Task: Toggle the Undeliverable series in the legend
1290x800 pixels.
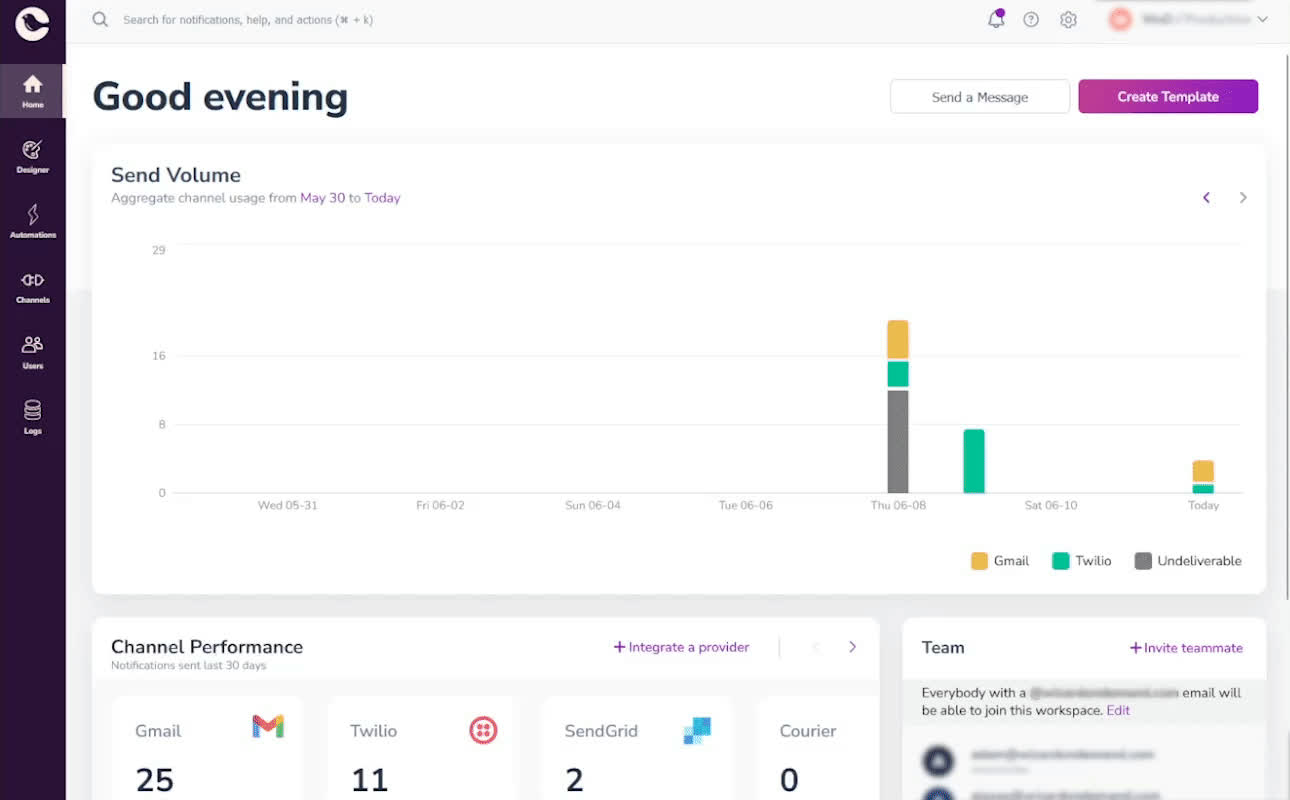Action: click(x=1188, y=561)
